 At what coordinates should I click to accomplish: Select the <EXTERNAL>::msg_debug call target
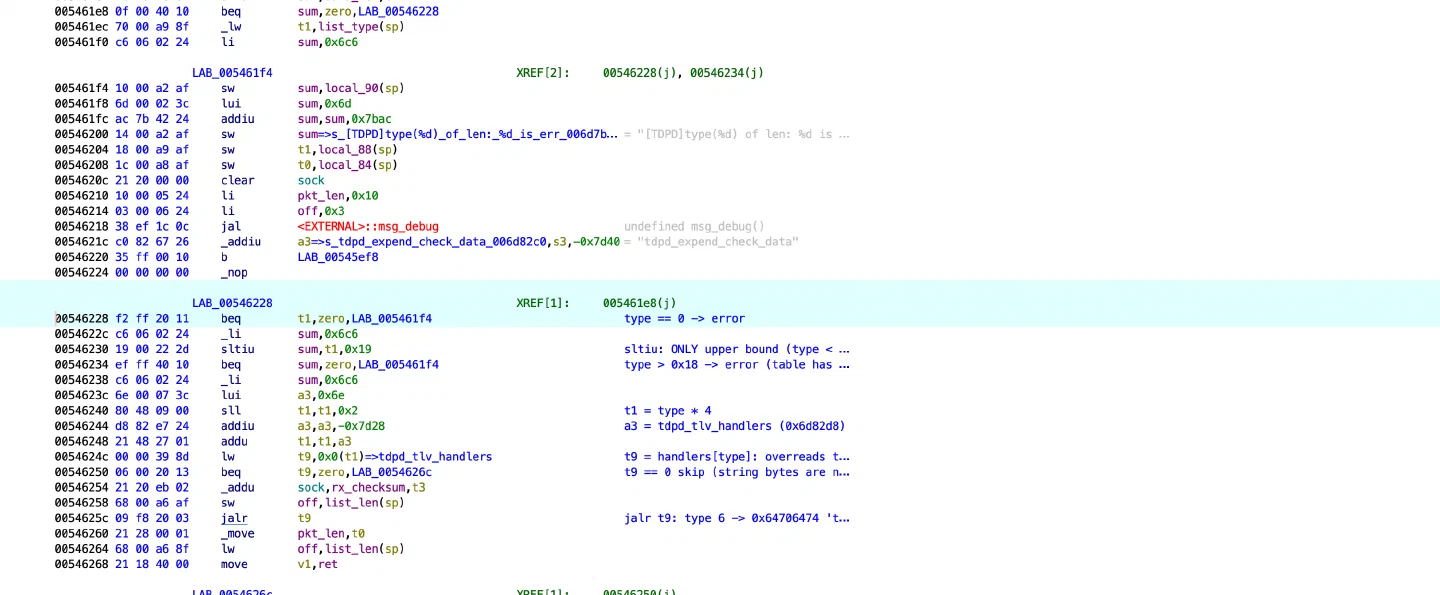pyautogui.click(x=368, y=226)
